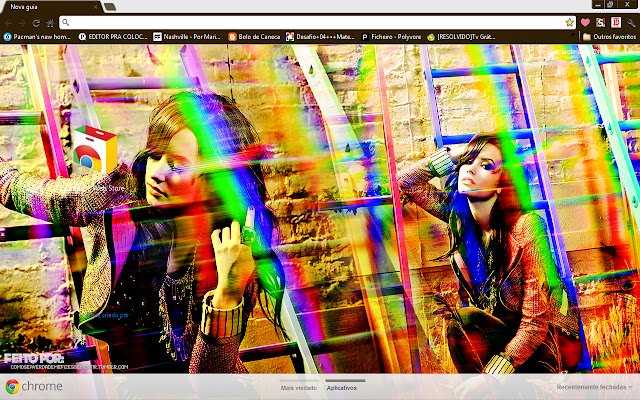
Task: Click inside the address bar
Action: (317, 23)
